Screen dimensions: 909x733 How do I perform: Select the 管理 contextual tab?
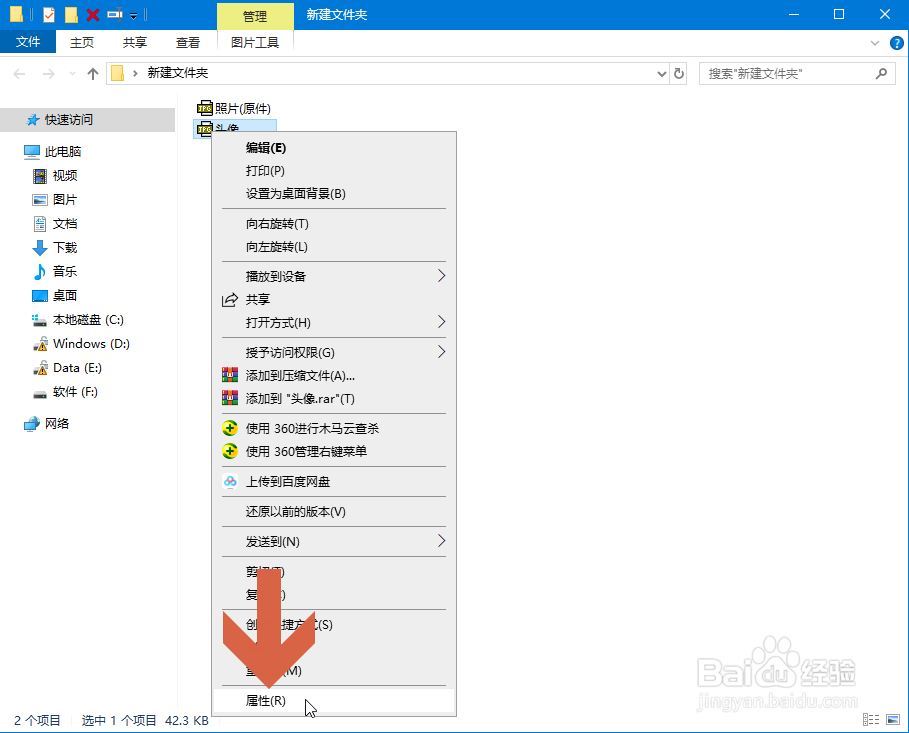(x=255, y=16)
